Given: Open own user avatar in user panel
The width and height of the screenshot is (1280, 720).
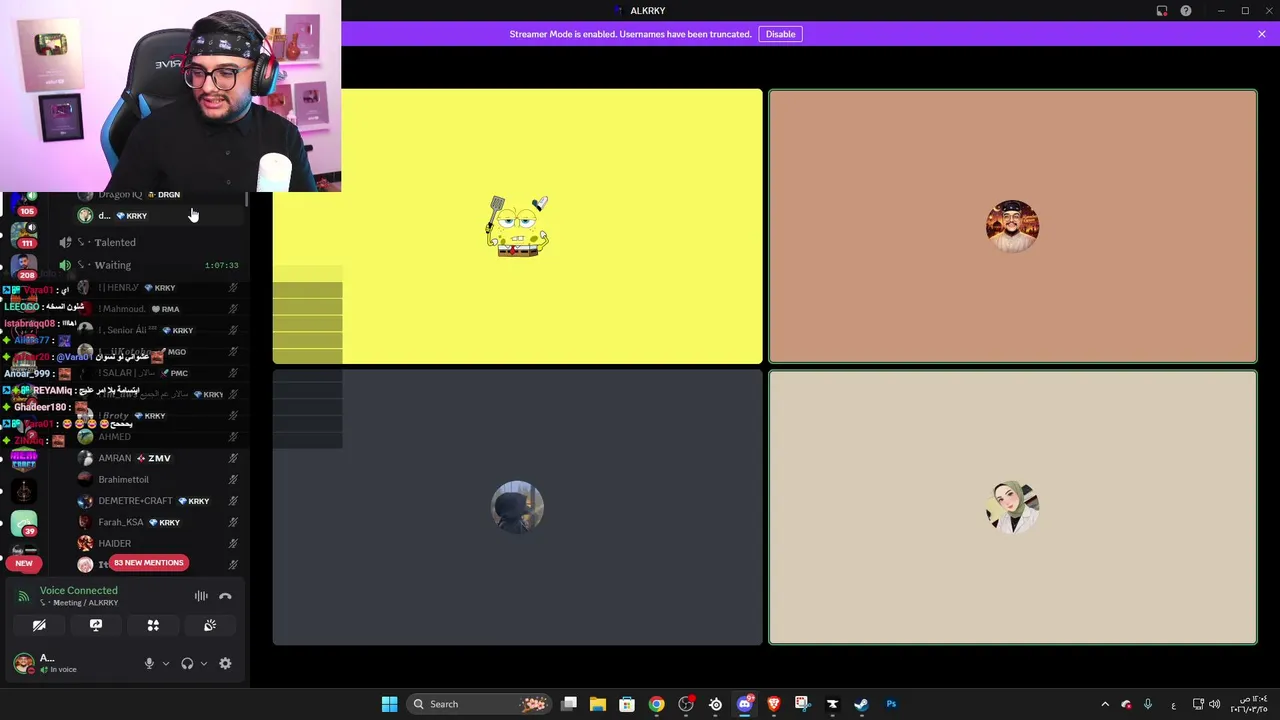Looking at the screenshot, I should click(x=23, y=663).
